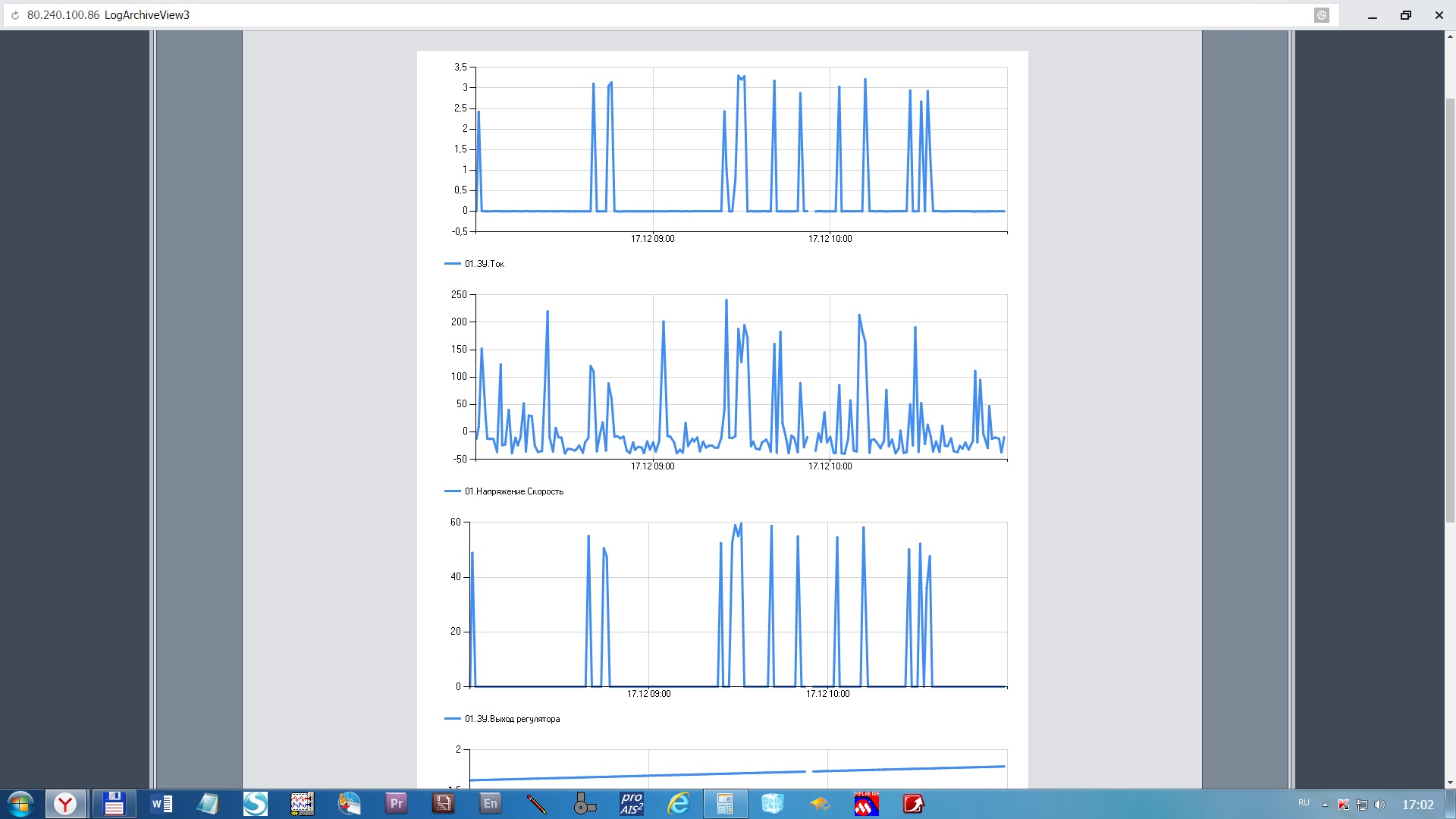Click the page reload icon
Screen dimensions: 1456x819
(14, 15)
